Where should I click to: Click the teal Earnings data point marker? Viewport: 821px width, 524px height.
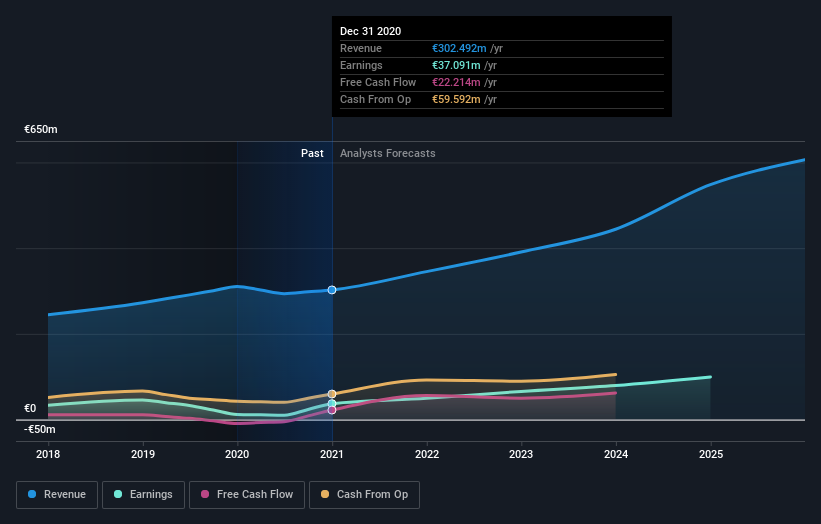[x=332, y=404]
